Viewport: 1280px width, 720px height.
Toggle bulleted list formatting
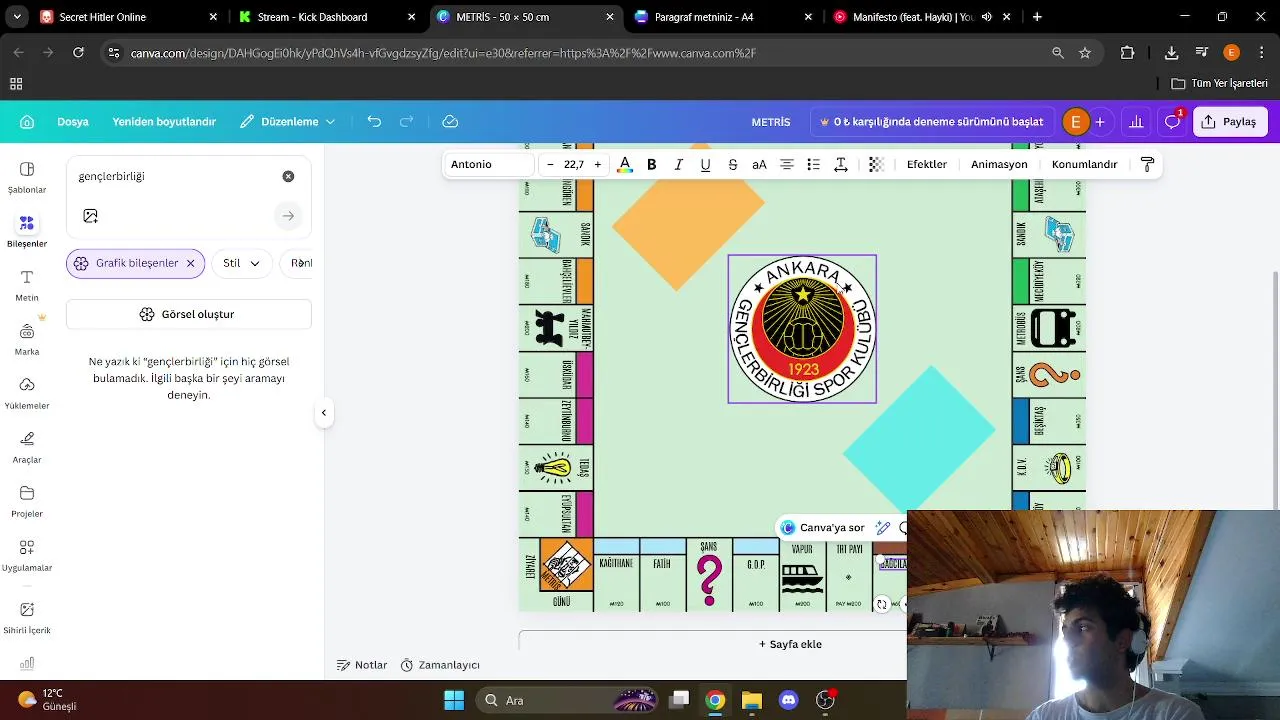pos(814,164)
